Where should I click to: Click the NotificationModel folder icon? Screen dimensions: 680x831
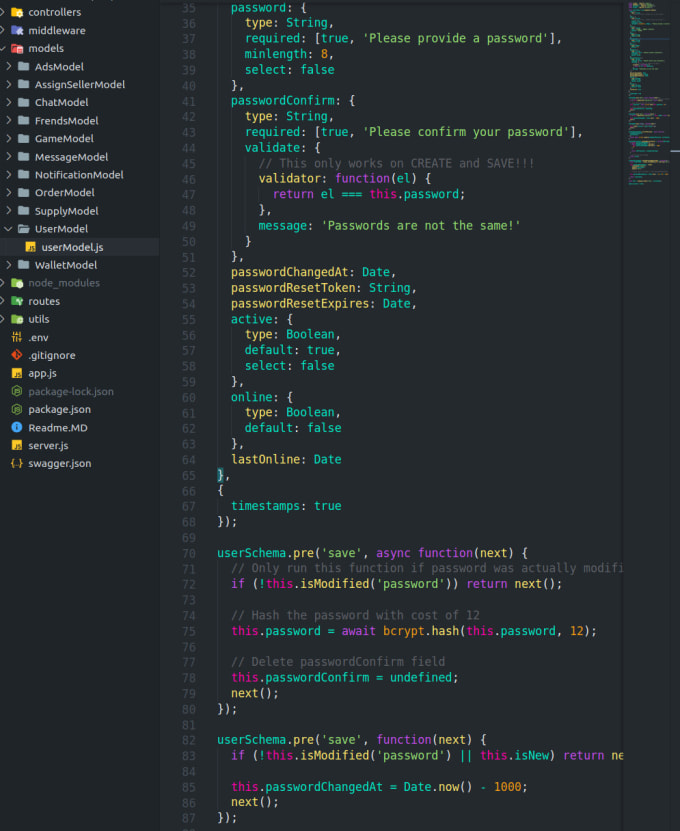(23, 174)
